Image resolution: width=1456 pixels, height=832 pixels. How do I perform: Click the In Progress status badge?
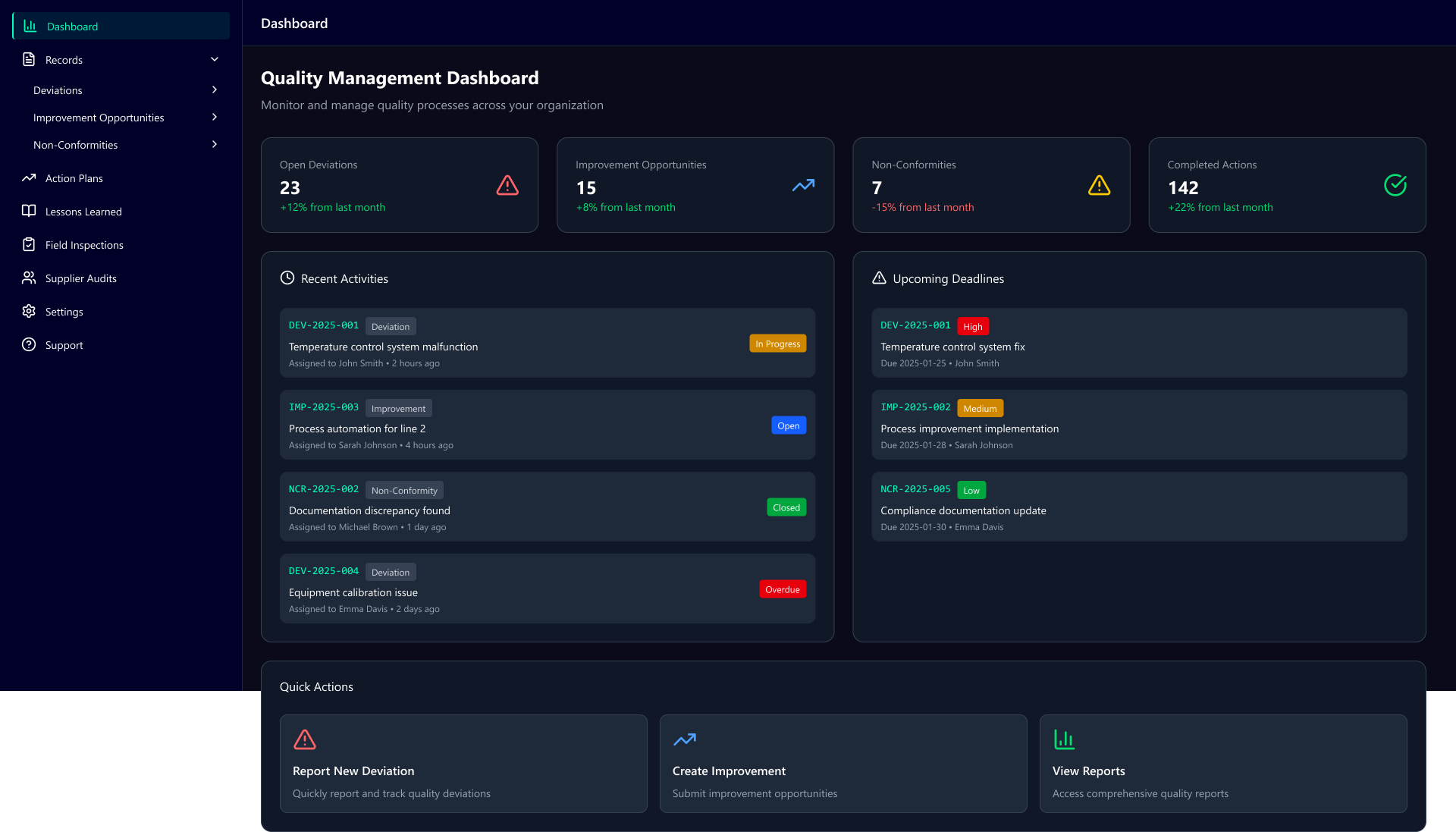[x=778, y=344]
